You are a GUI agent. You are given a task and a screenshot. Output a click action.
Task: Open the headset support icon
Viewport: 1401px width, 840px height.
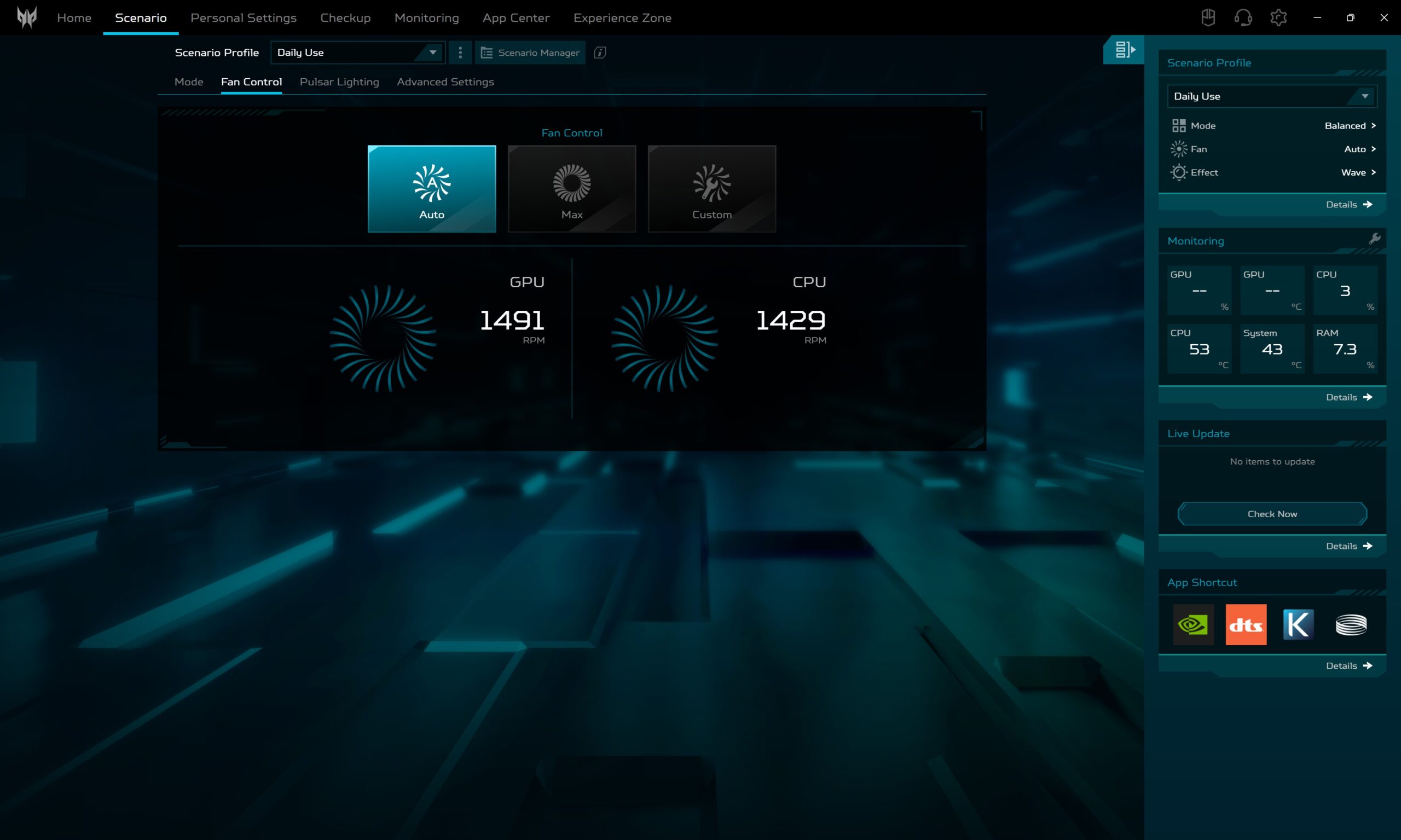[x=1242, y=18]
